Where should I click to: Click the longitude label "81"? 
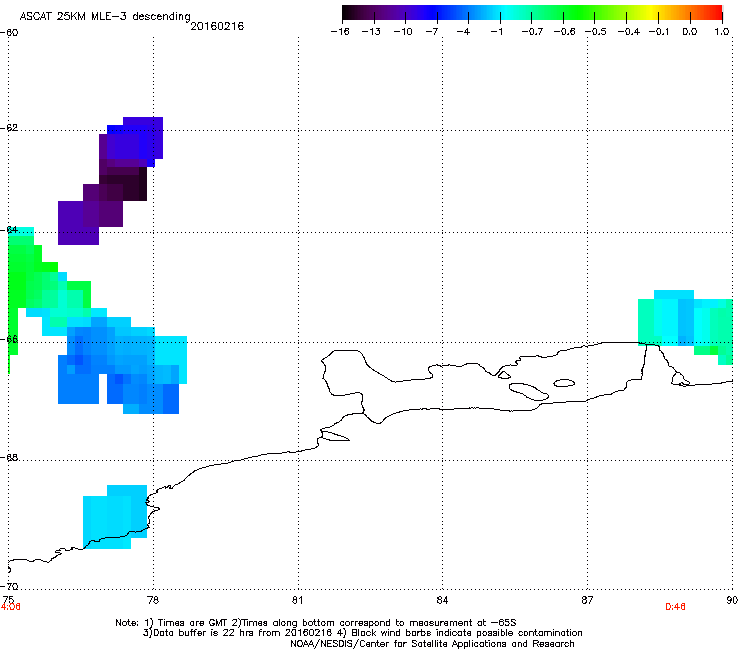pyautogui.click(x=297, y=599)
